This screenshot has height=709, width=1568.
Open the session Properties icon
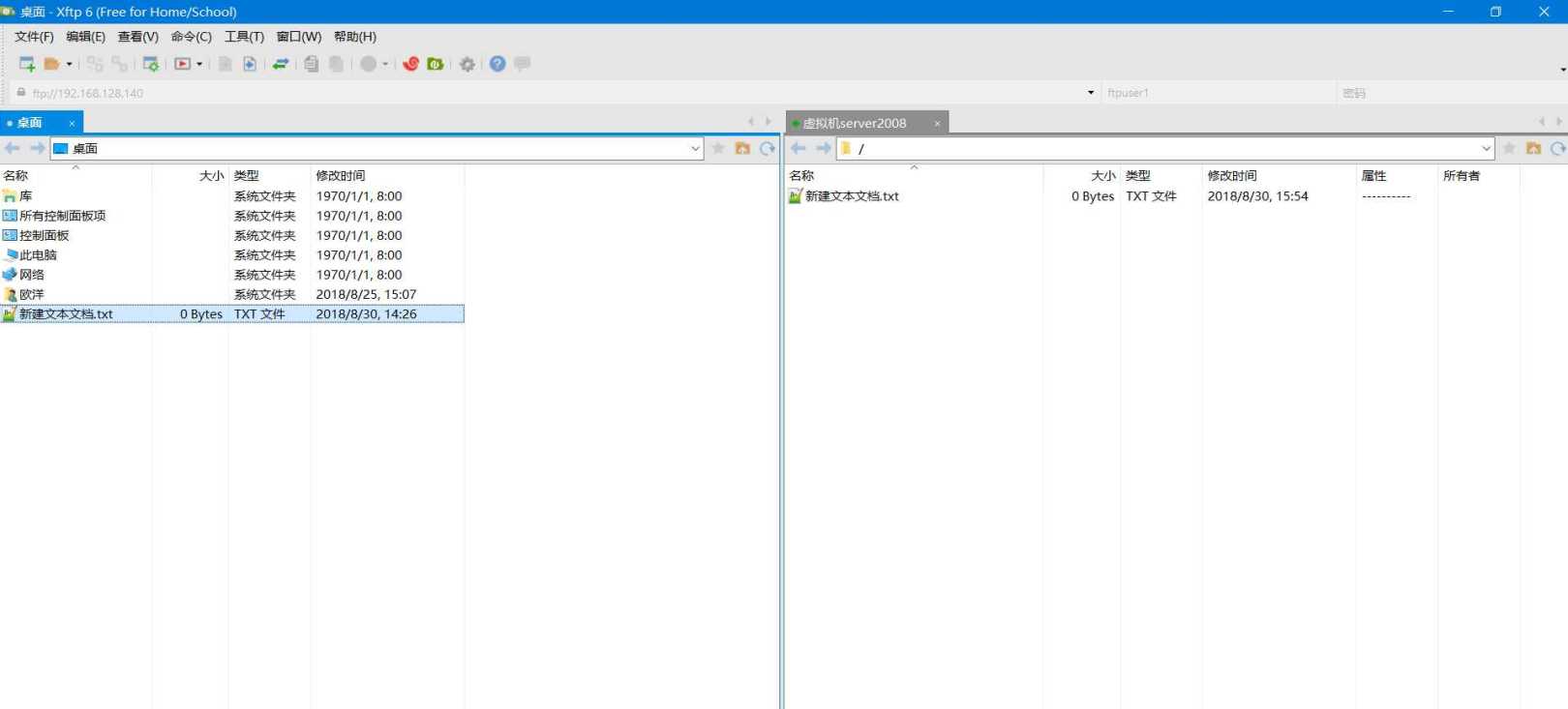pos(151,64)
